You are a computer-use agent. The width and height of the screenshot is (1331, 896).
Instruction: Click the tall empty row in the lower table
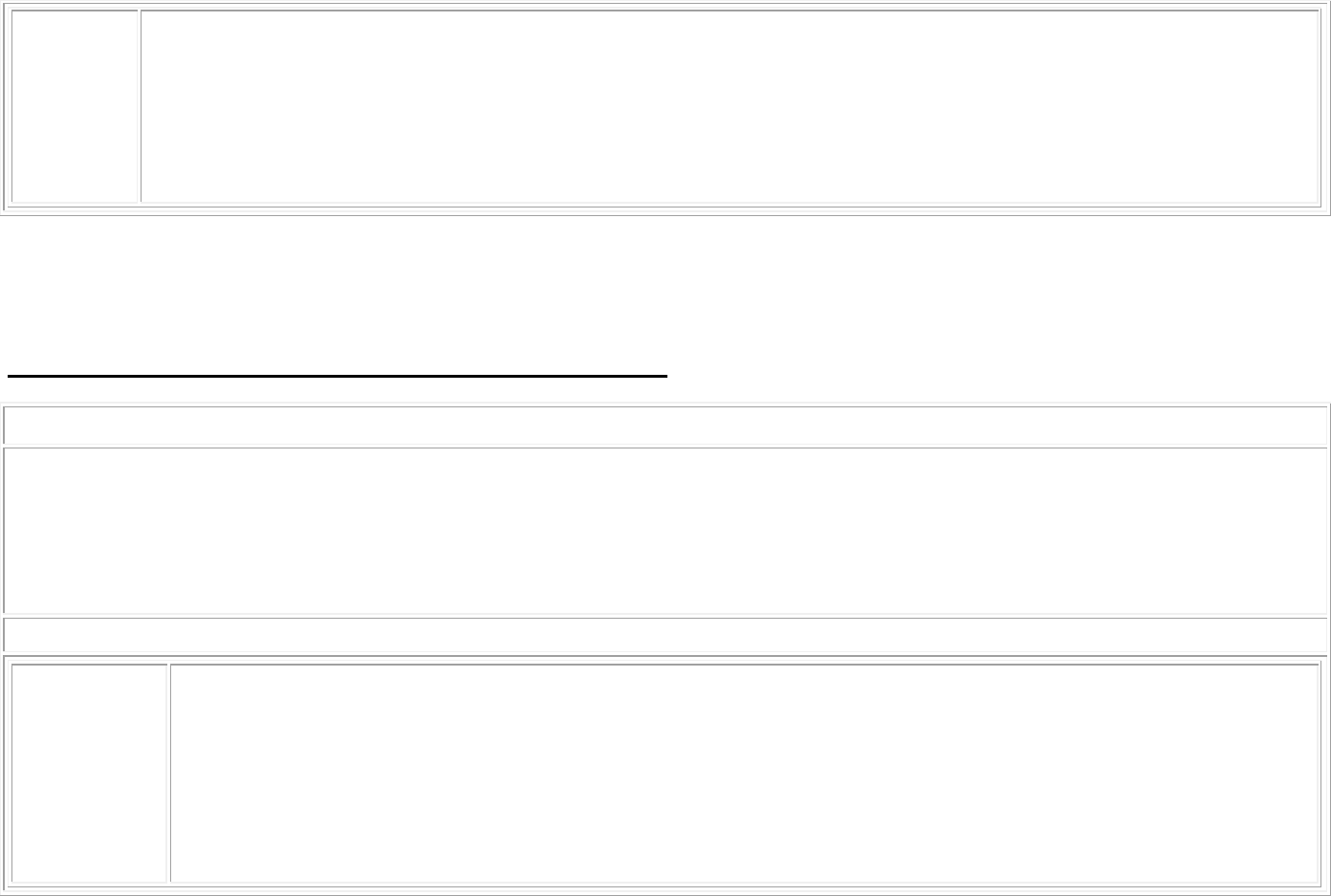coord(665,531)
